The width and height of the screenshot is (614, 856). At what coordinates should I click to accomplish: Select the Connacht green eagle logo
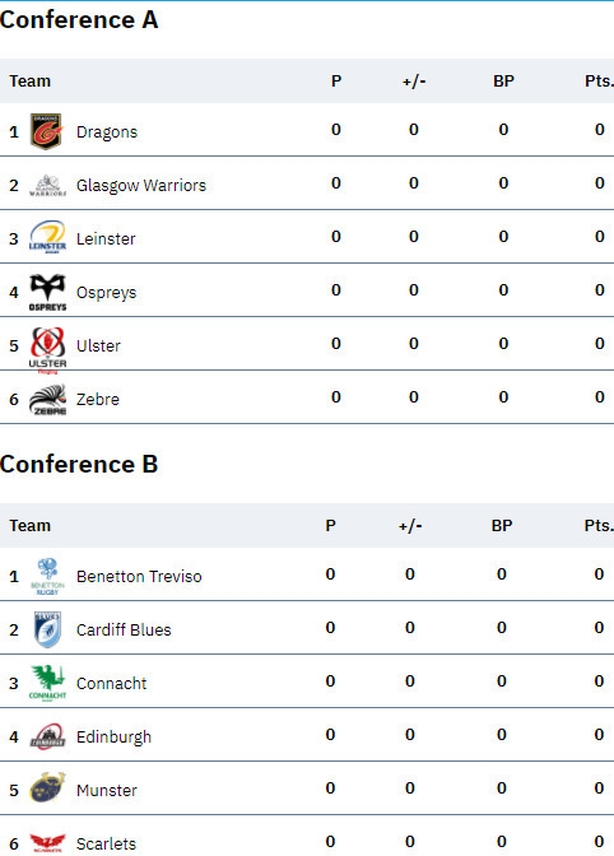pyautogui.click(x=47, y=683)
